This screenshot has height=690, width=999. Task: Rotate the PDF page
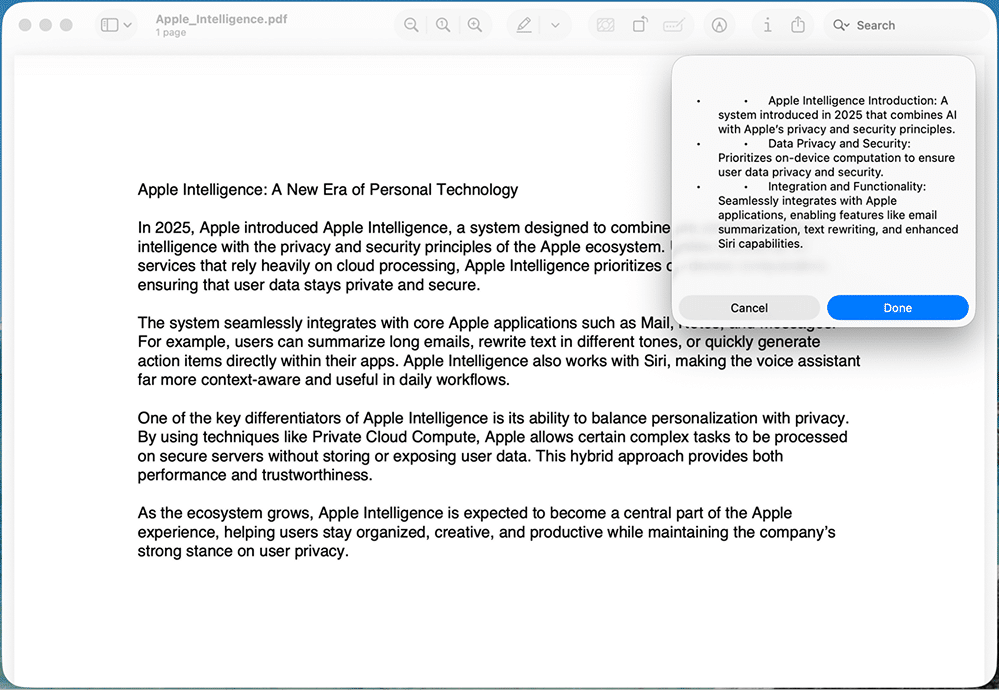click(640, 24)
